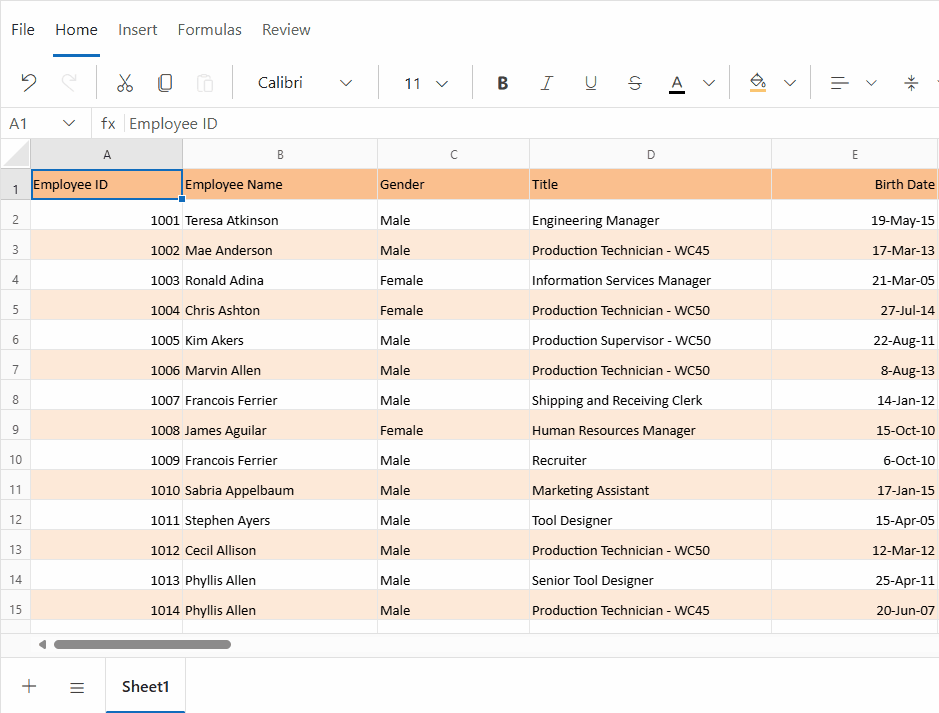Screen dimensions: 939x713
Task: Click the fill color bucket icon
Action: (757, 83)
